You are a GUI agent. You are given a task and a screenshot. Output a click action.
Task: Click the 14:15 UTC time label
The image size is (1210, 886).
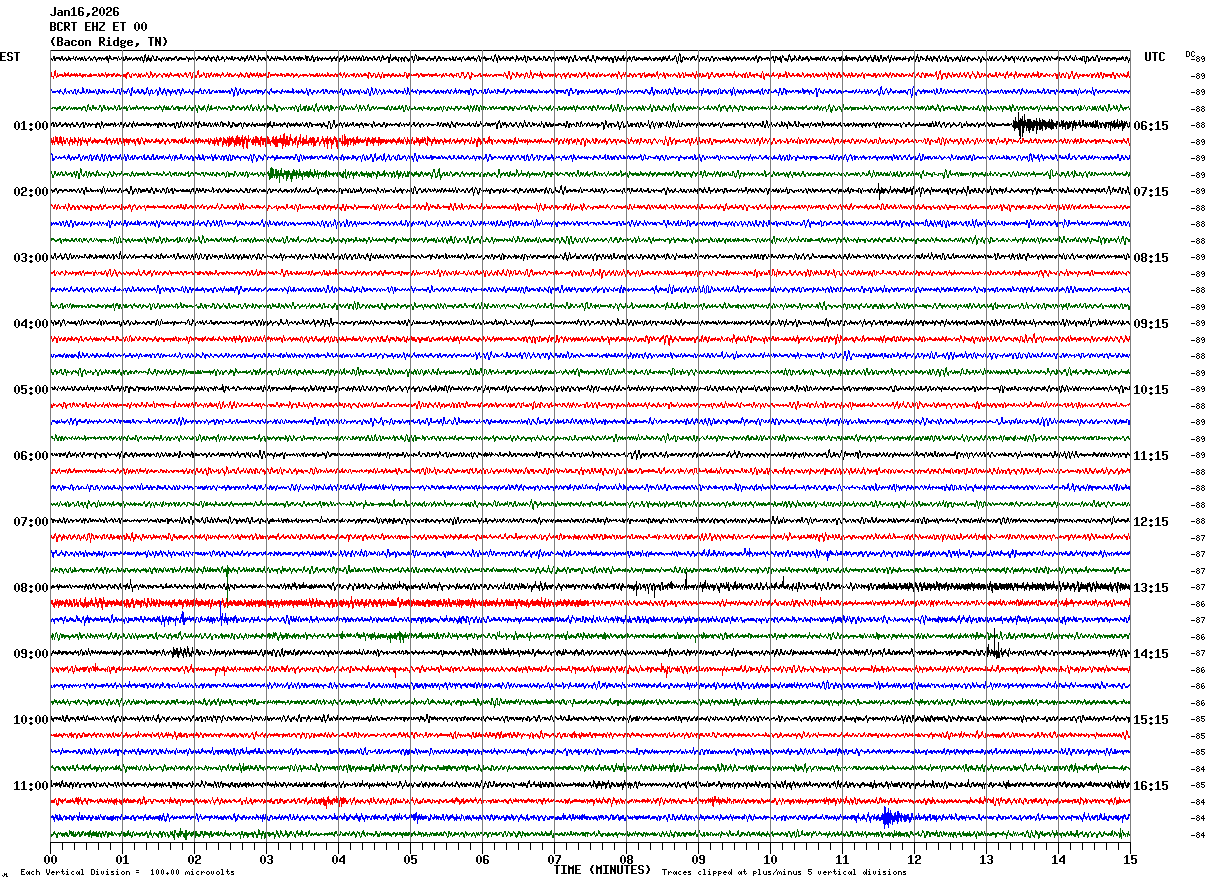tap(1151, 654)
